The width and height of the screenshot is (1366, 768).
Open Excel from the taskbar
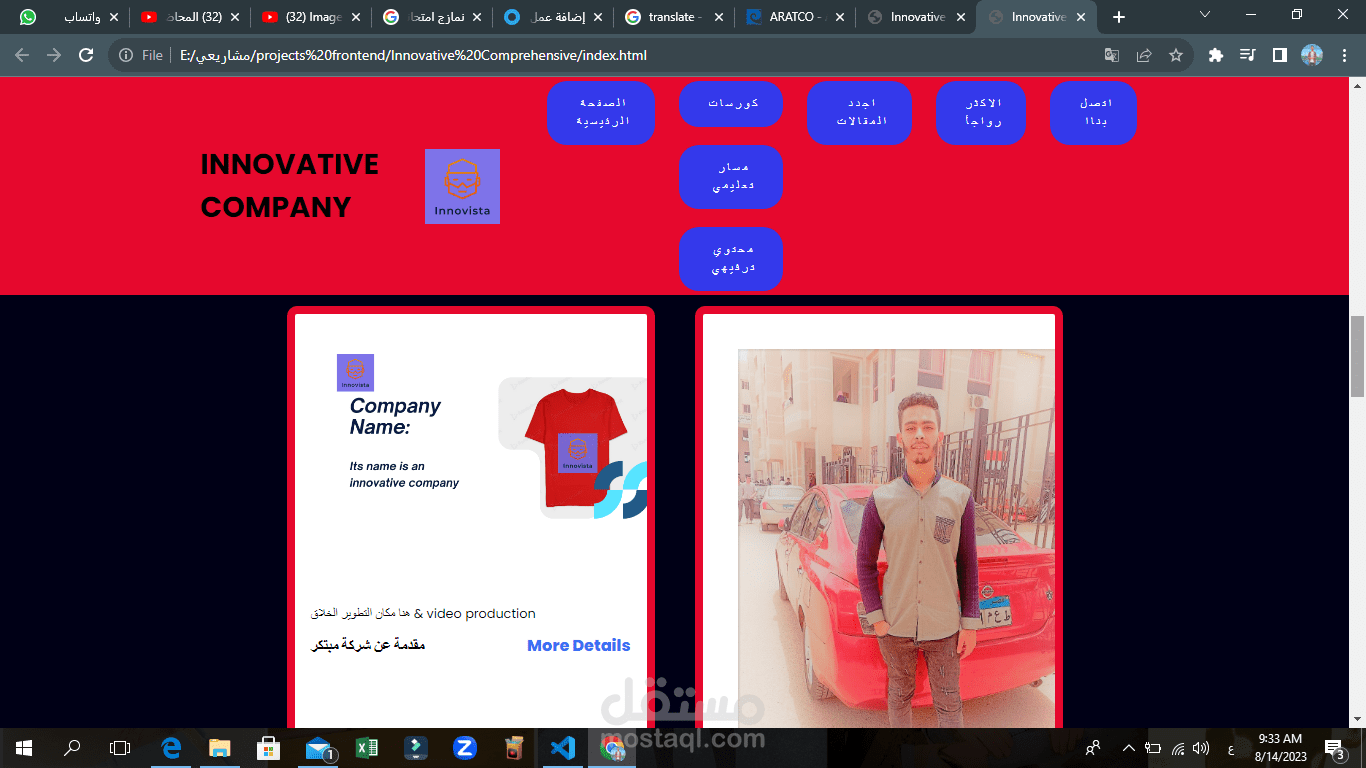[x=367, y=747]
